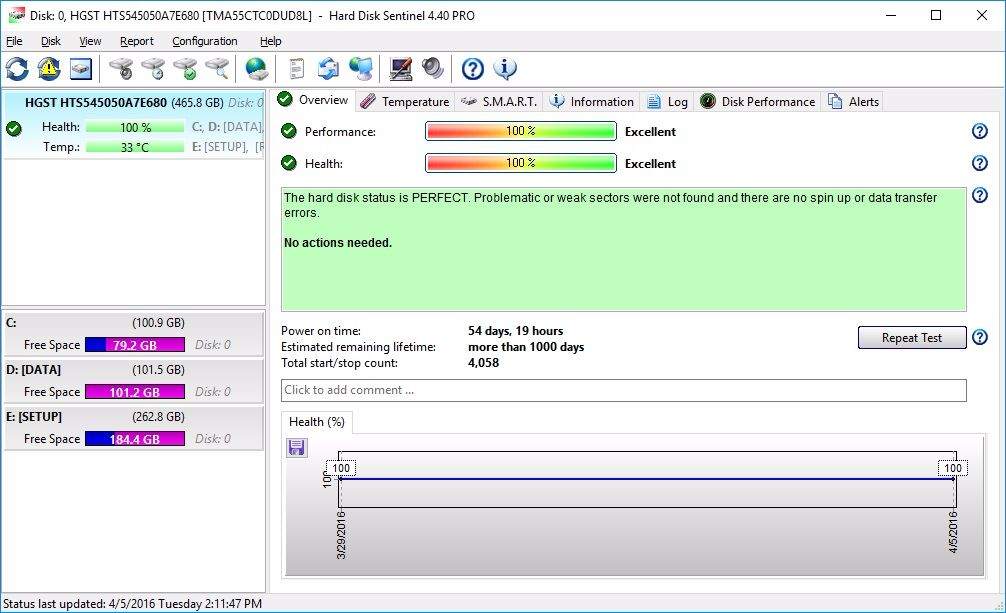Viewport: 1006px width, 613px height.
Task: Click the Repeat Test button
Action: coord(912,338)
